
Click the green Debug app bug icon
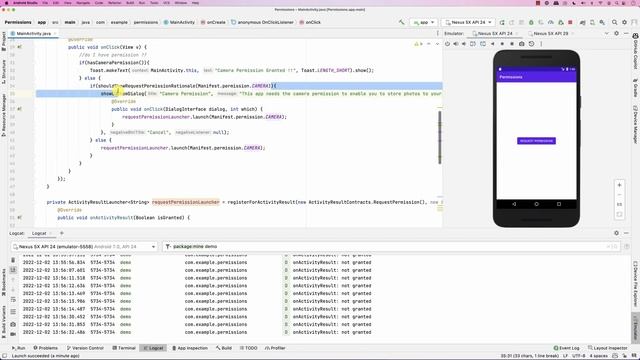click(x=531, y=22)
